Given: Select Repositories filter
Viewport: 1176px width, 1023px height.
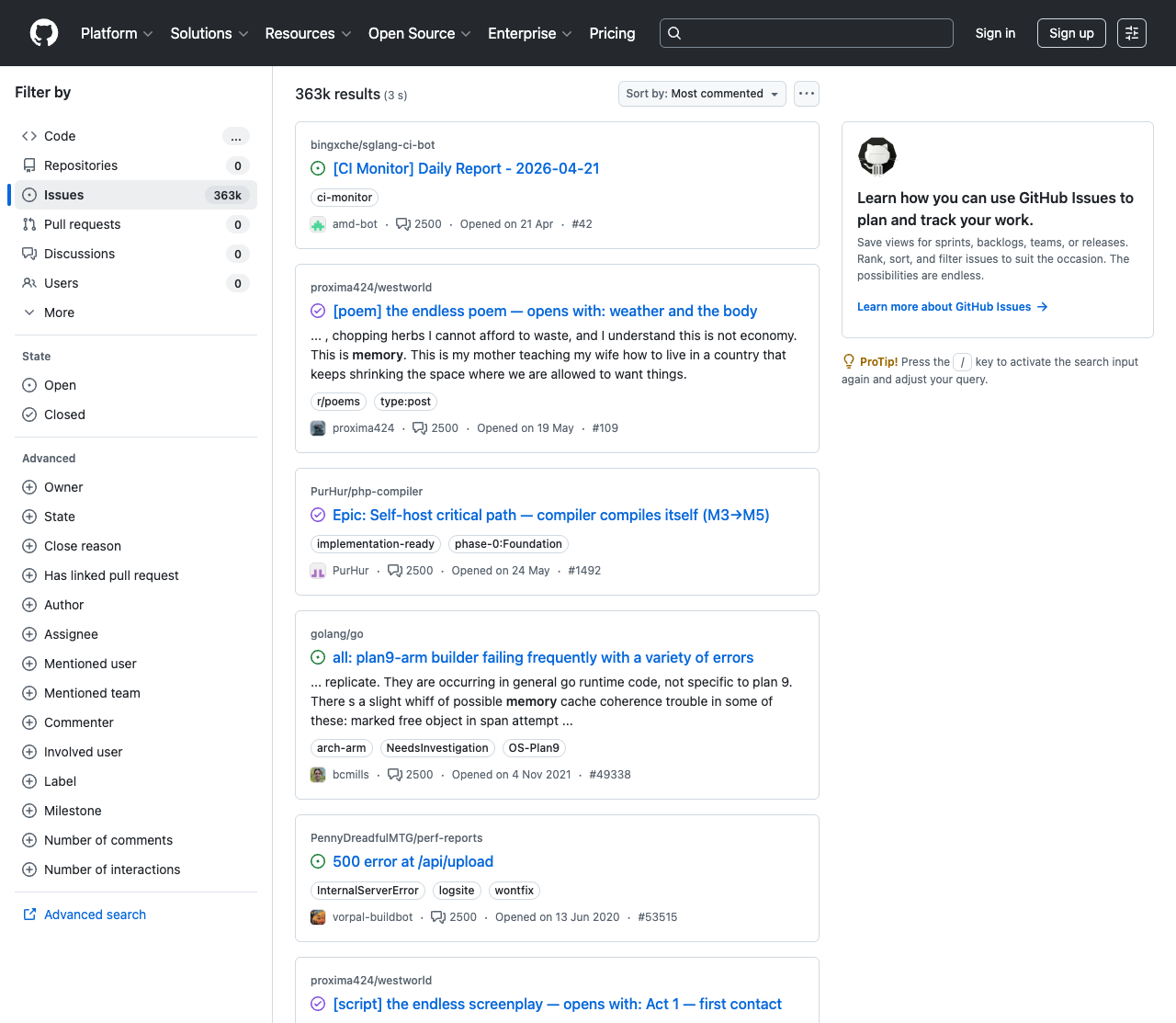Looking at the screenshot, I should point(136,165).
